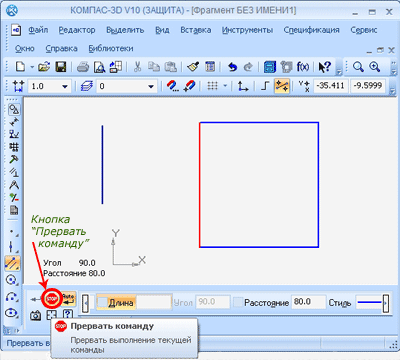
Task: Click the Layers manager icon
Action: click(x=87, y=86)
